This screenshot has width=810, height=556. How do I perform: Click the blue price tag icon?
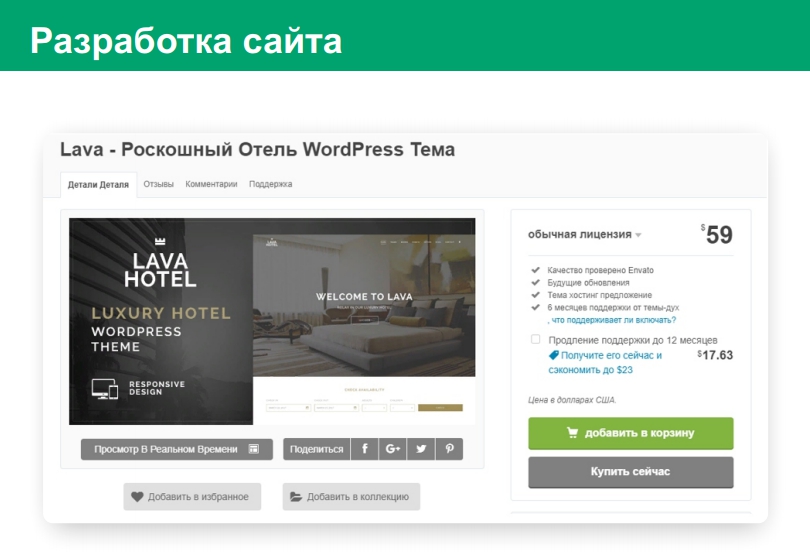click(x=554, y=355)
